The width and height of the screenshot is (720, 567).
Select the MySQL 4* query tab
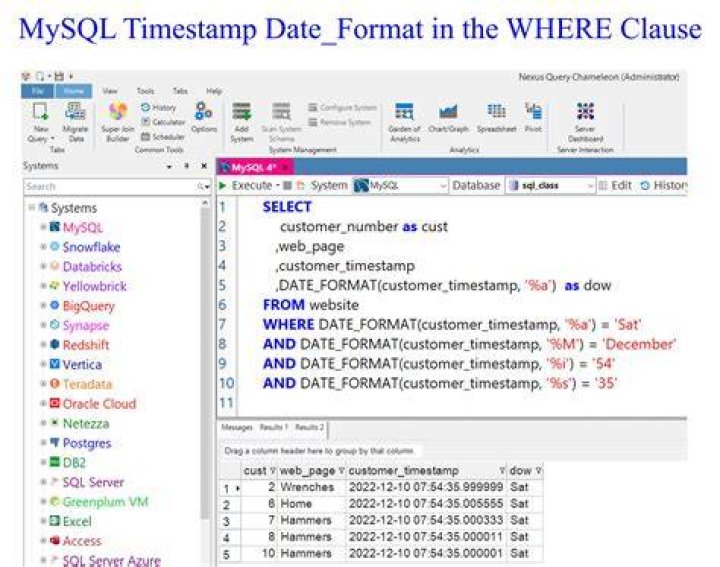tap(253, 168)
